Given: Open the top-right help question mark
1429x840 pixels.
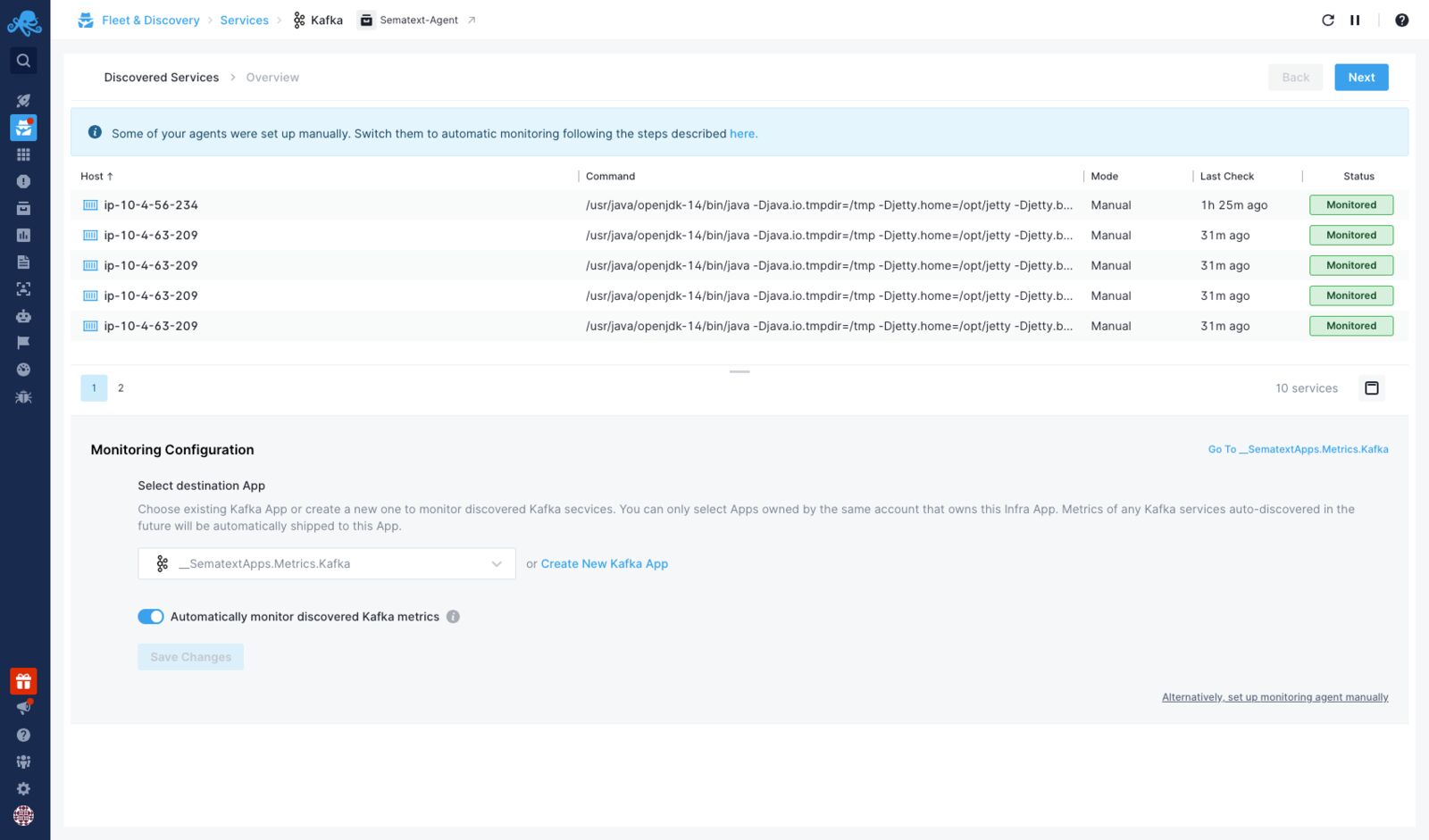Looking at the screenshot, I should pos(1402,20).
